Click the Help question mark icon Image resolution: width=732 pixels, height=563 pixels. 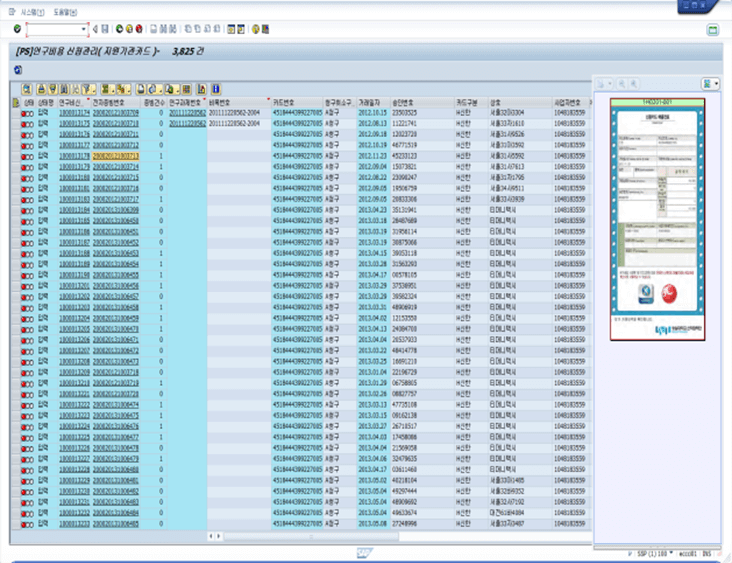255,29
